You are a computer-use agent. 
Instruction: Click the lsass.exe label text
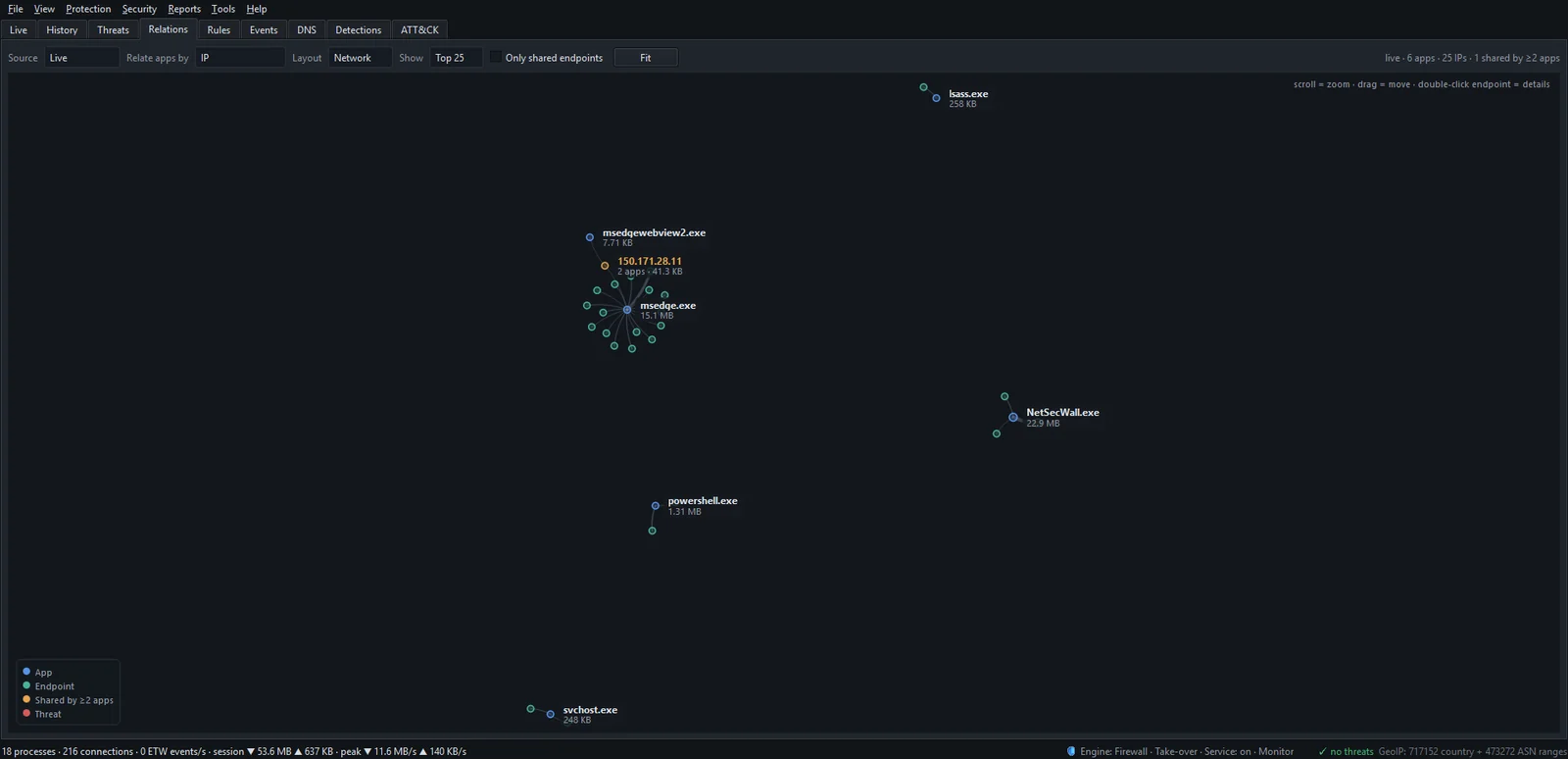pos(968,94)
